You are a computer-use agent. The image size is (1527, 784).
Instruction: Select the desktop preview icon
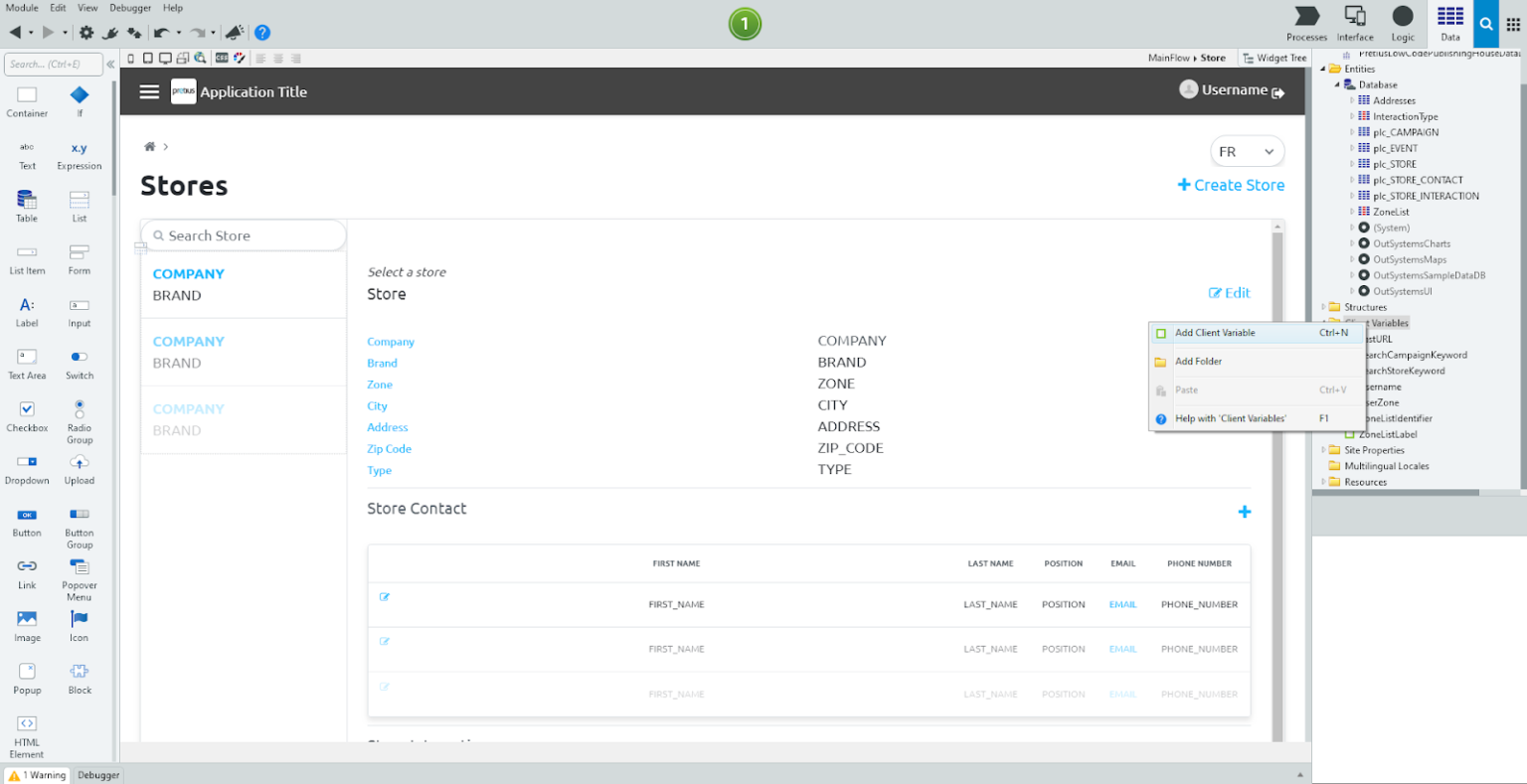click(165, 58)
